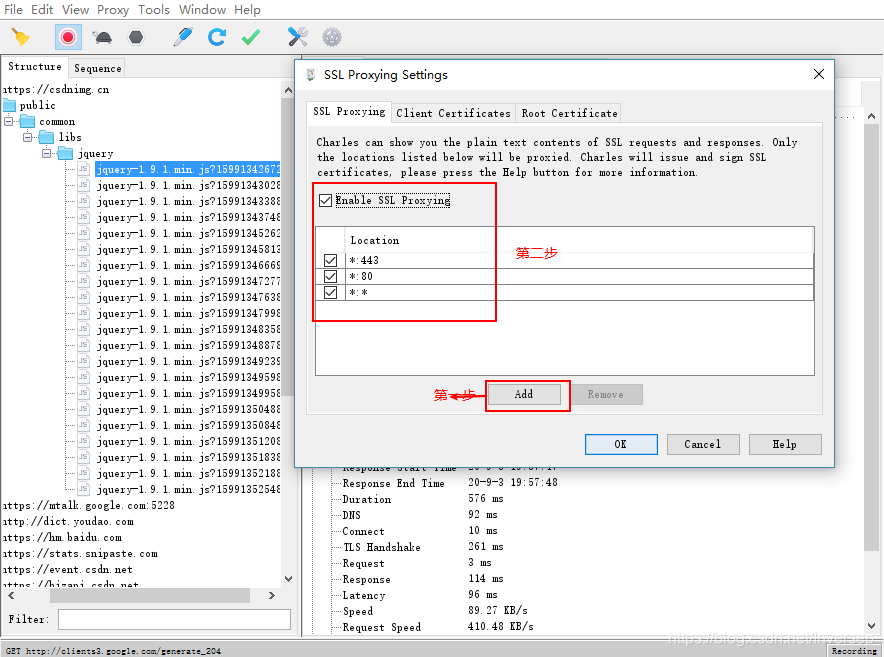The width and height of the screenshot is (884, 657).
Task: Collapse the libs folder node
Action: pyautogui.click(x=28, y=137)
